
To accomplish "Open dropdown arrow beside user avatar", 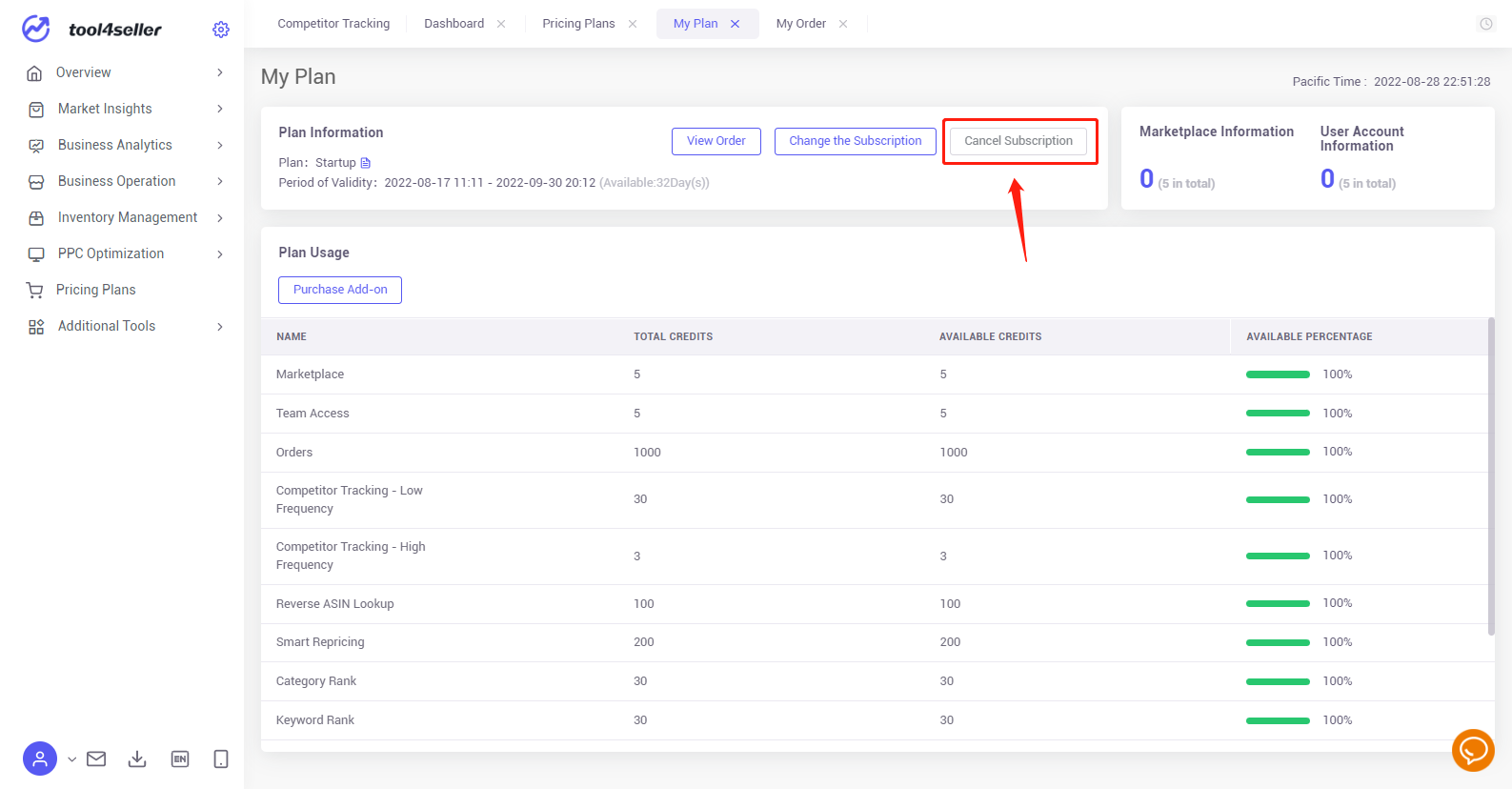I will tap(71, 759).
